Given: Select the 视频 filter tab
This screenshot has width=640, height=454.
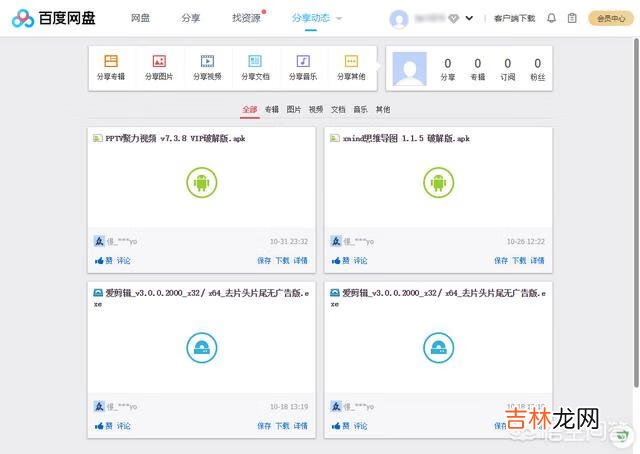Looking at the screenshot, I should point(316,109).
